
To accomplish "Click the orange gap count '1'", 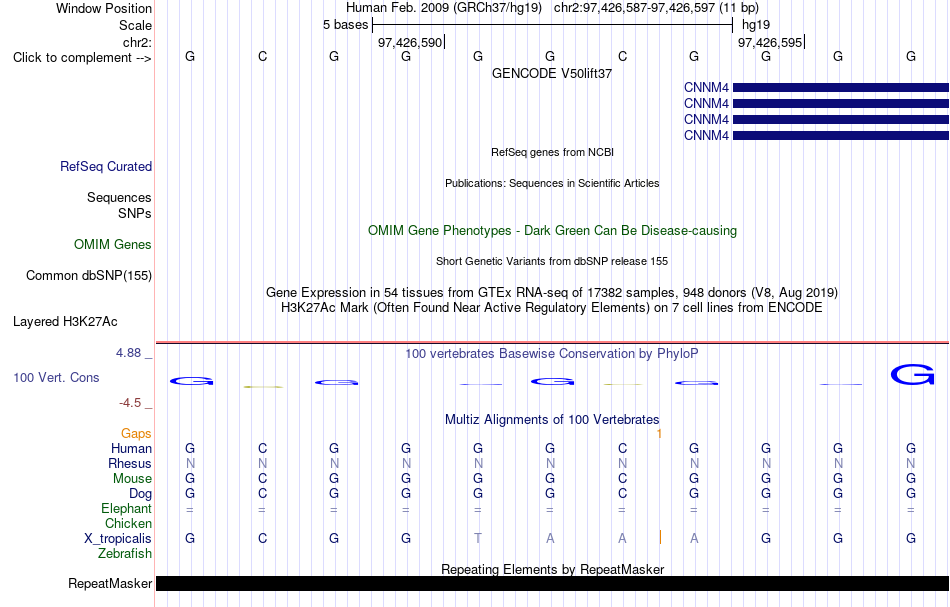I will (x=660, y=434).
